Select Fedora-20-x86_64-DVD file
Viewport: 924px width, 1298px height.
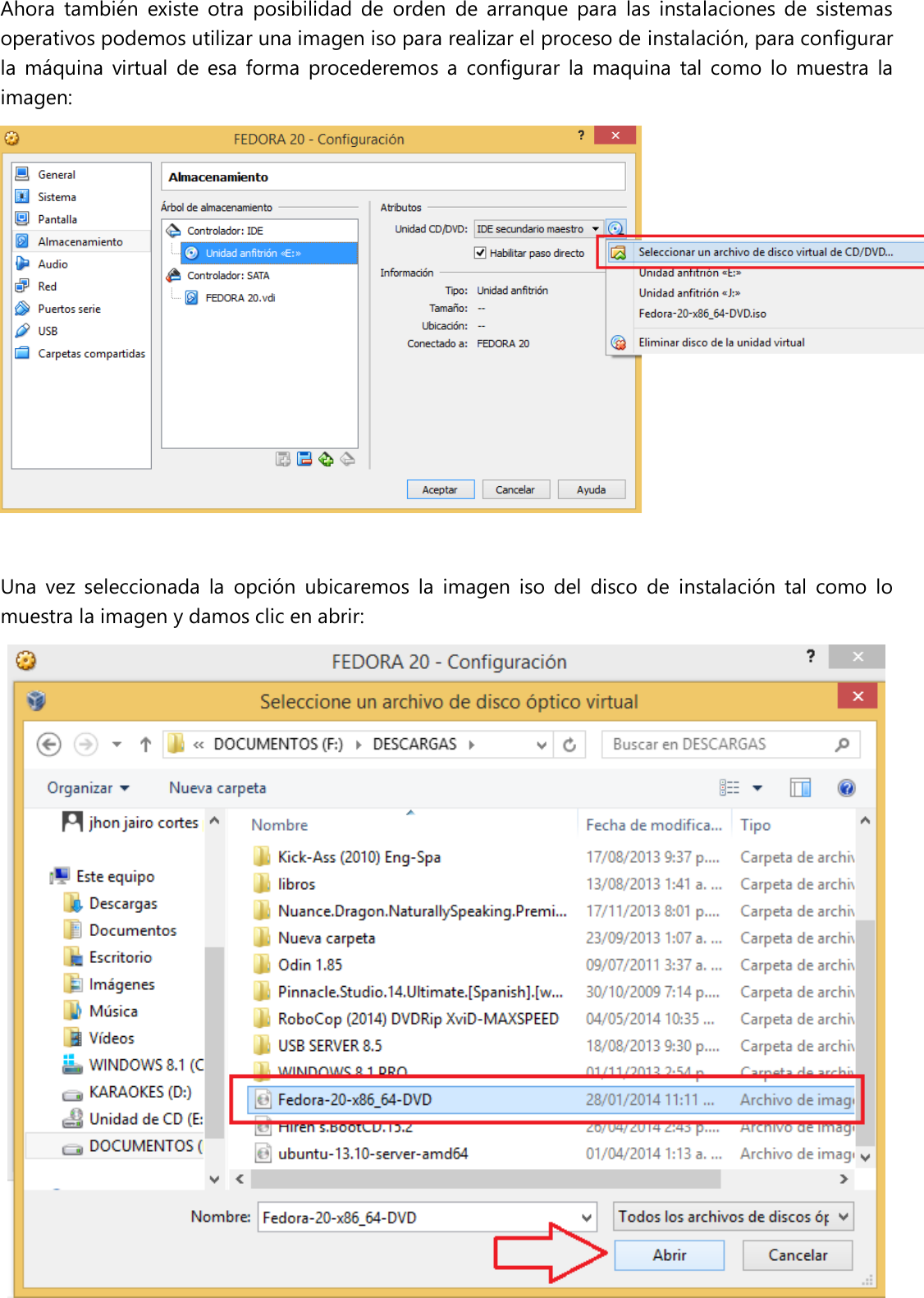point(551,1100)
